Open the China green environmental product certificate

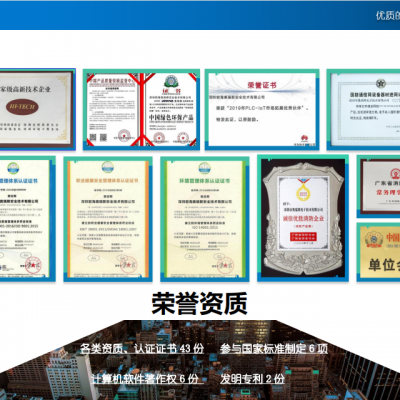click(141, 110)
